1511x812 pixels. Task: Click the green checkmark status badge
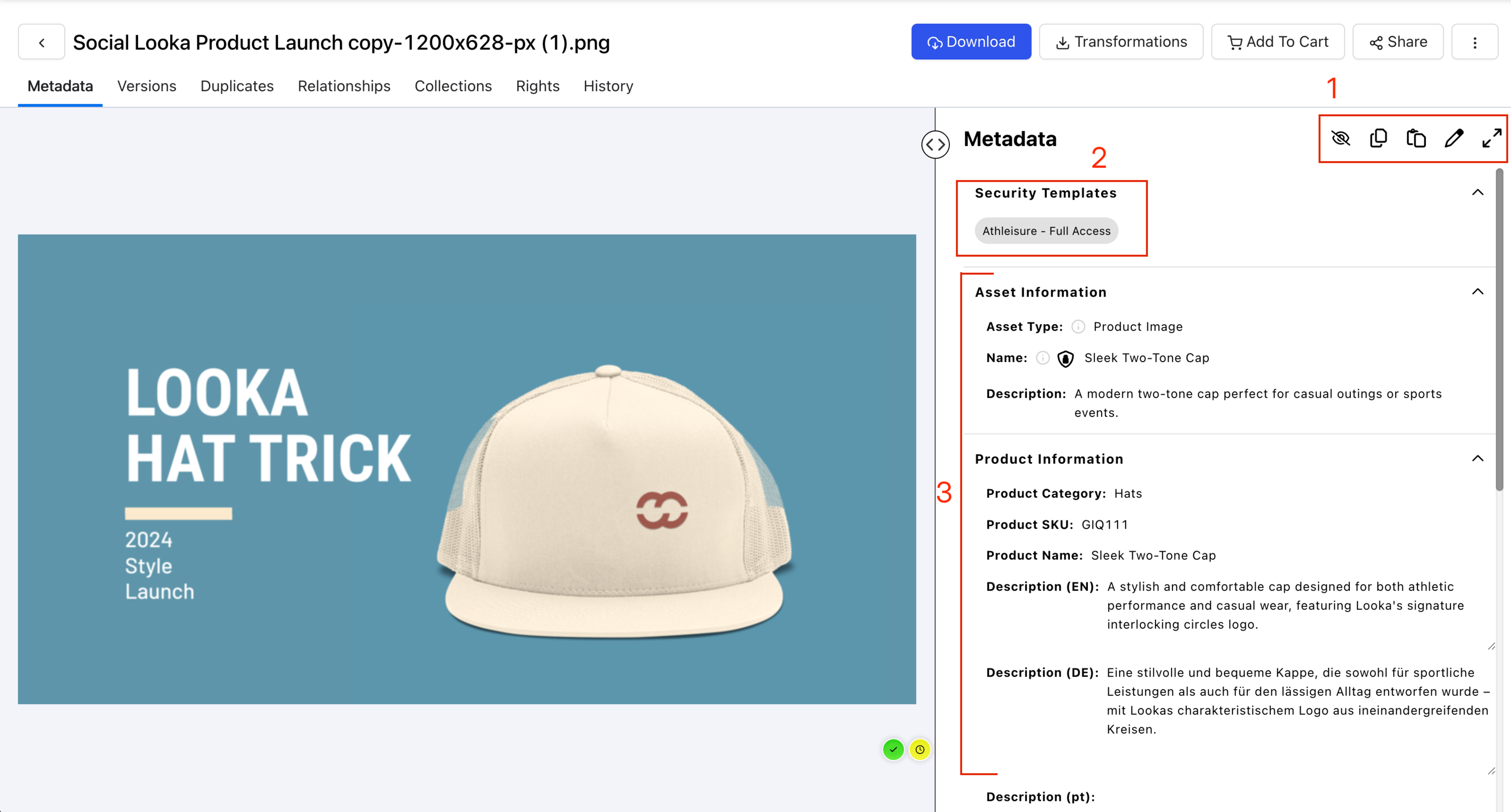pos(893,749)
